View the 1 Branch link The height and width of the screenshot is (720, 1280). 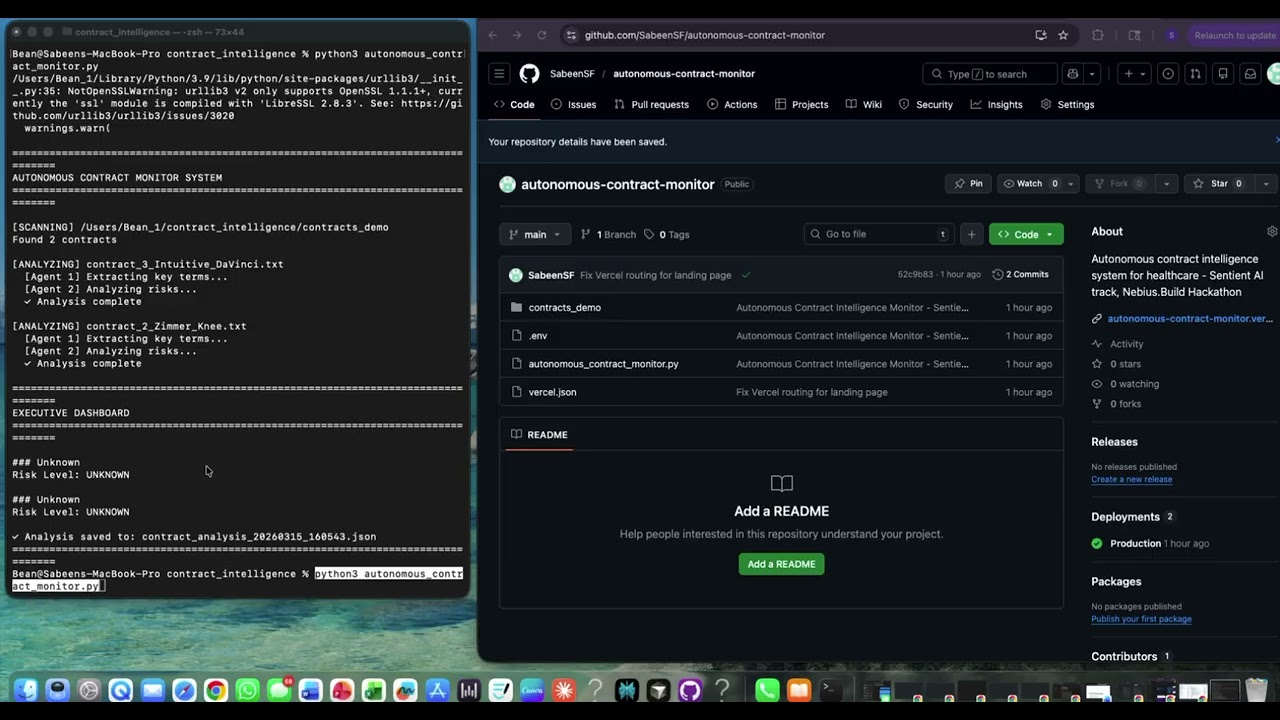[x=608, y=234]
